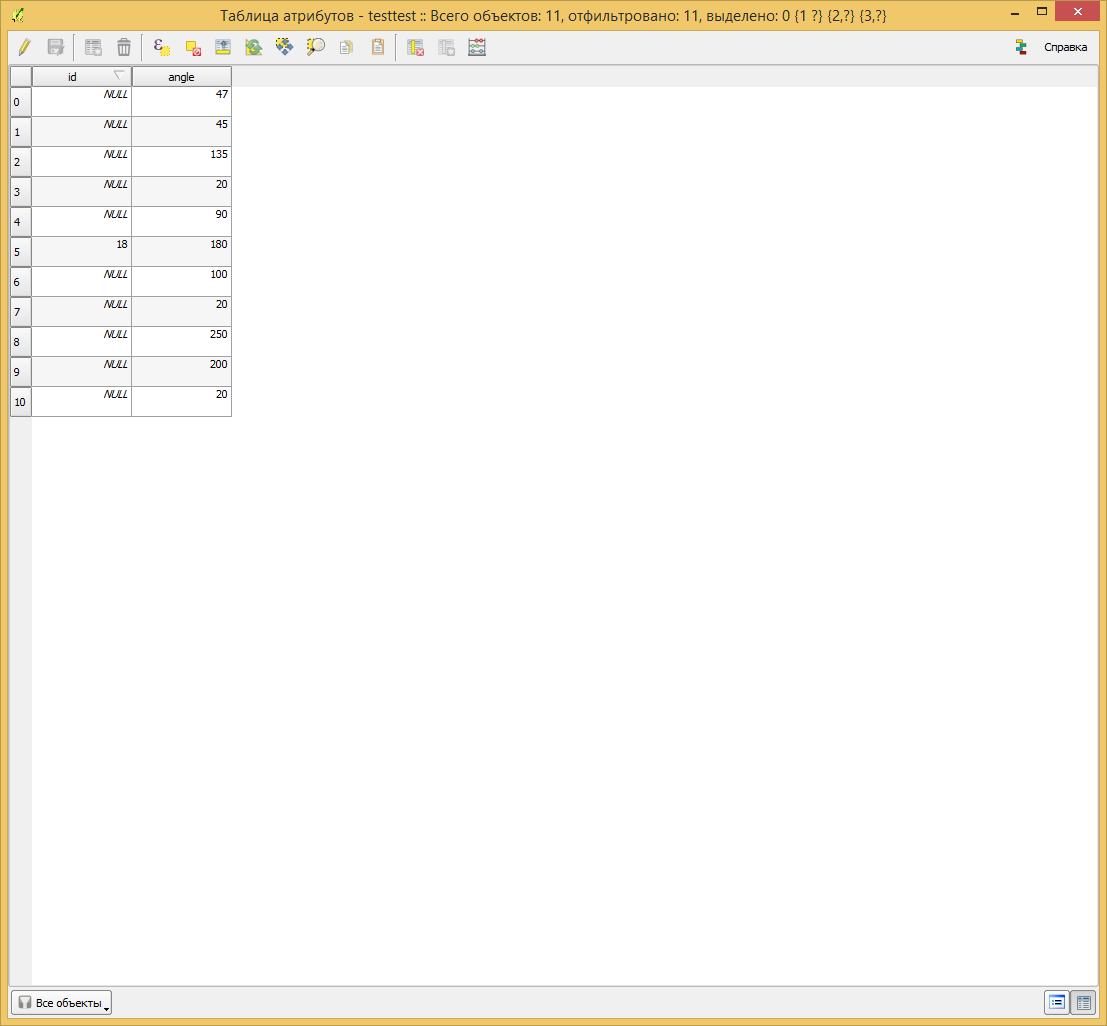
Task: Click id cell with value 18
Action: (x=82, y=252)
